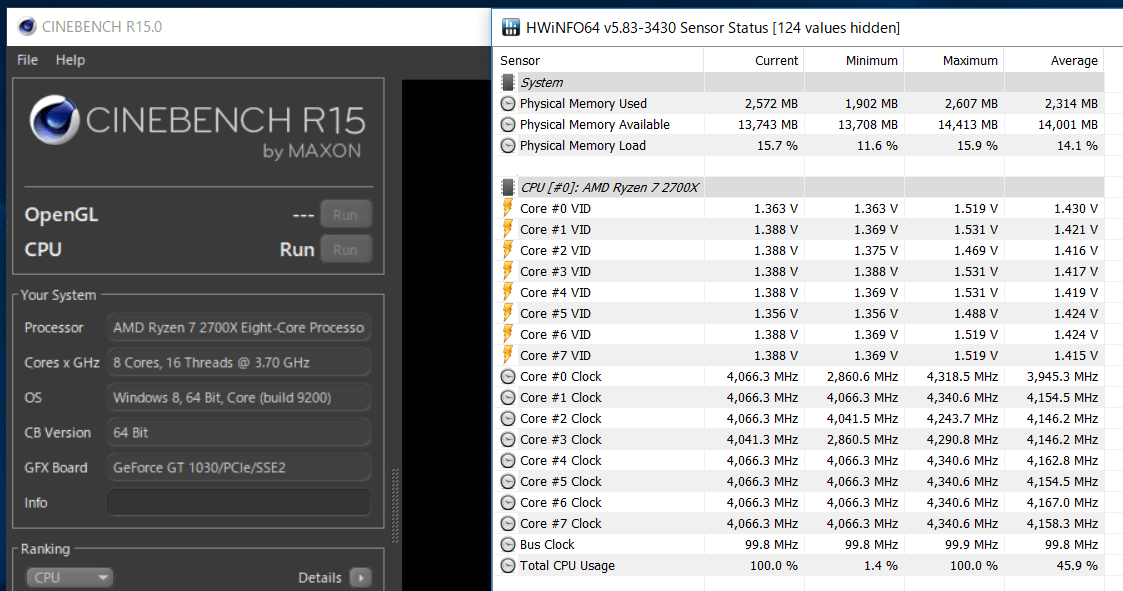Click the lightning icon beside Core #6 VID
This screenshot has width=1123, height=591.
click(x=508, y=335)
